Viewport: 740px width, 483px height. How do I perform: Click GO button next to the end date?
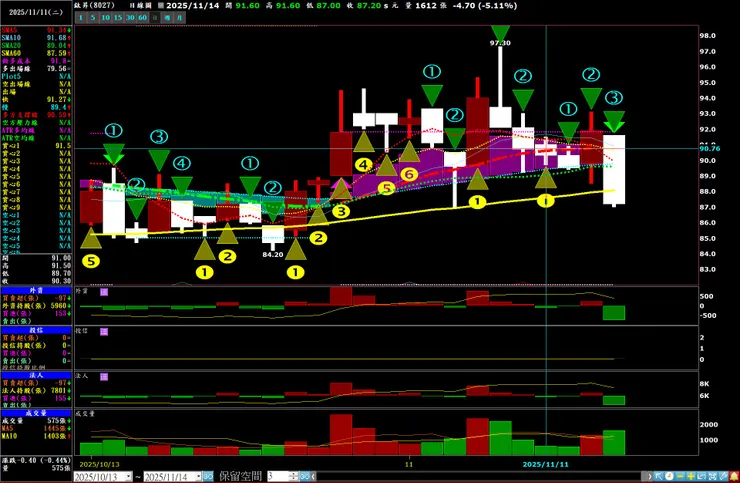tap(208, 477)
